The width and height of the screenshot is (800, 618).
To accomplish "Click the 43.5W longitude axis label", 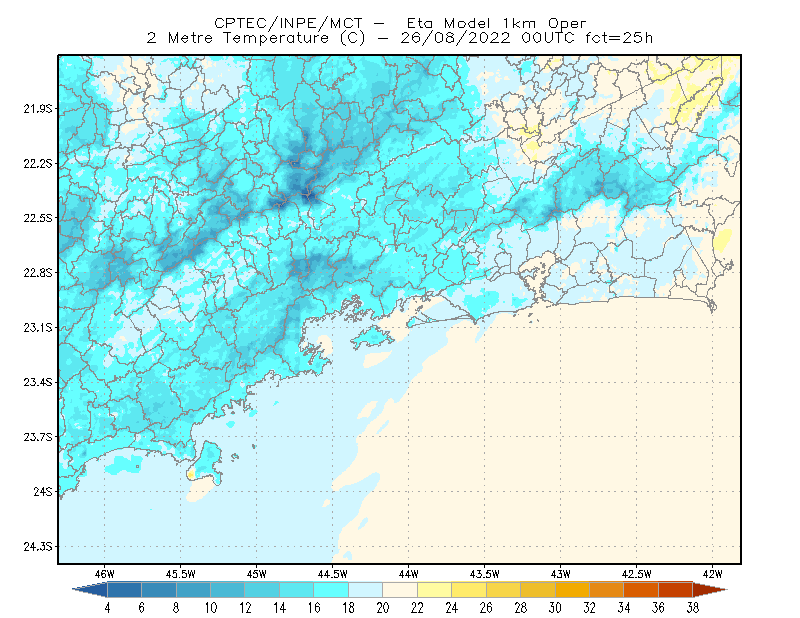I will click(484, 574).
